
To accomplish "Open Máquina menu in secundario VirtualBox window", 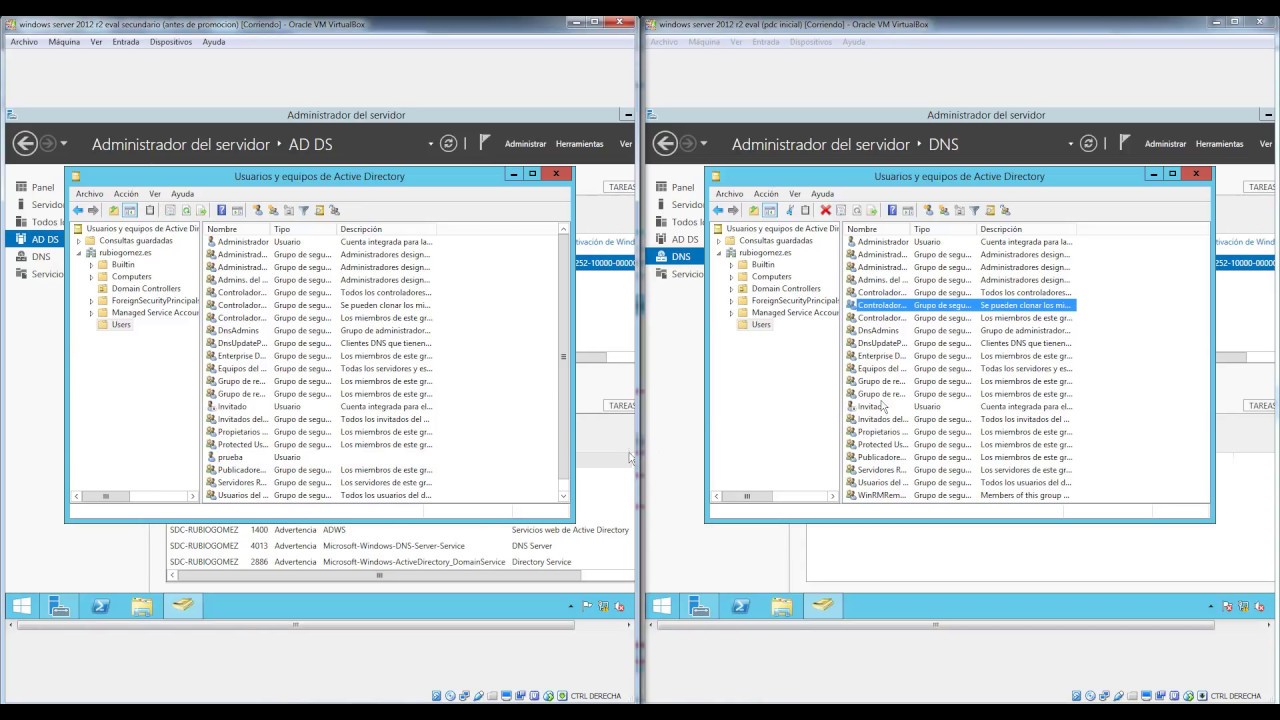I will click(64, 42).
